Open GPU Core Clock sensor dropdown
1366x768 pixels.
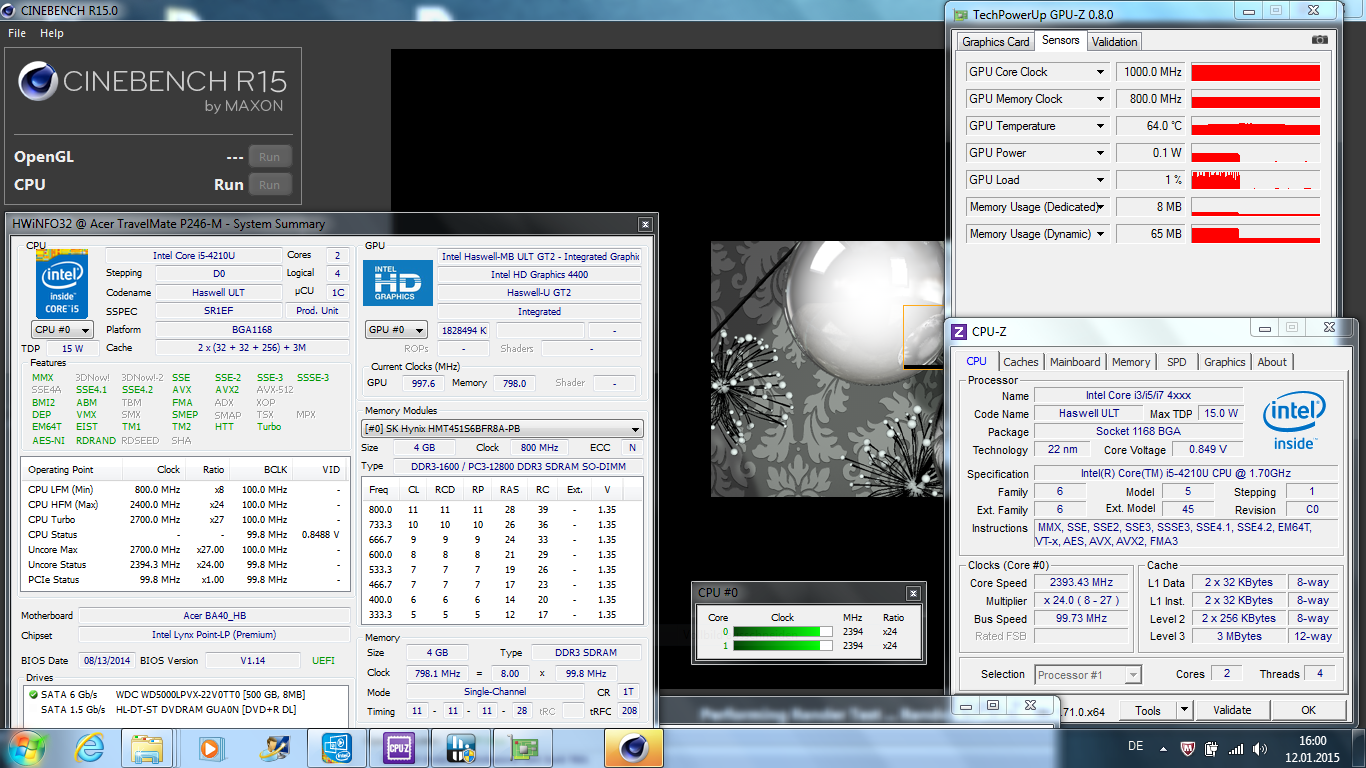pyautogui.click(x=1101, y=72)
